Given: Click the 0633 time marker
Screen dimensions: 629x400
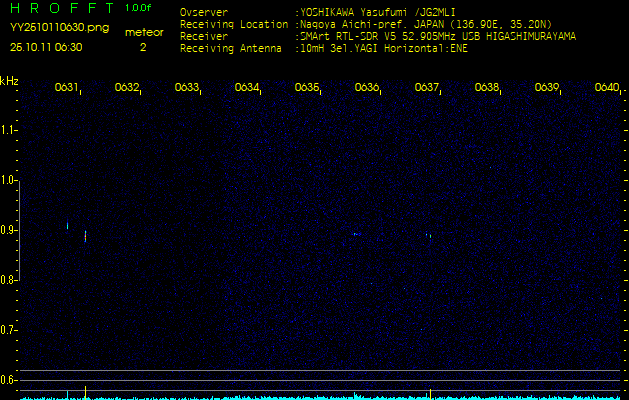Looking at the screenshot, I should [x=186, y=87].
